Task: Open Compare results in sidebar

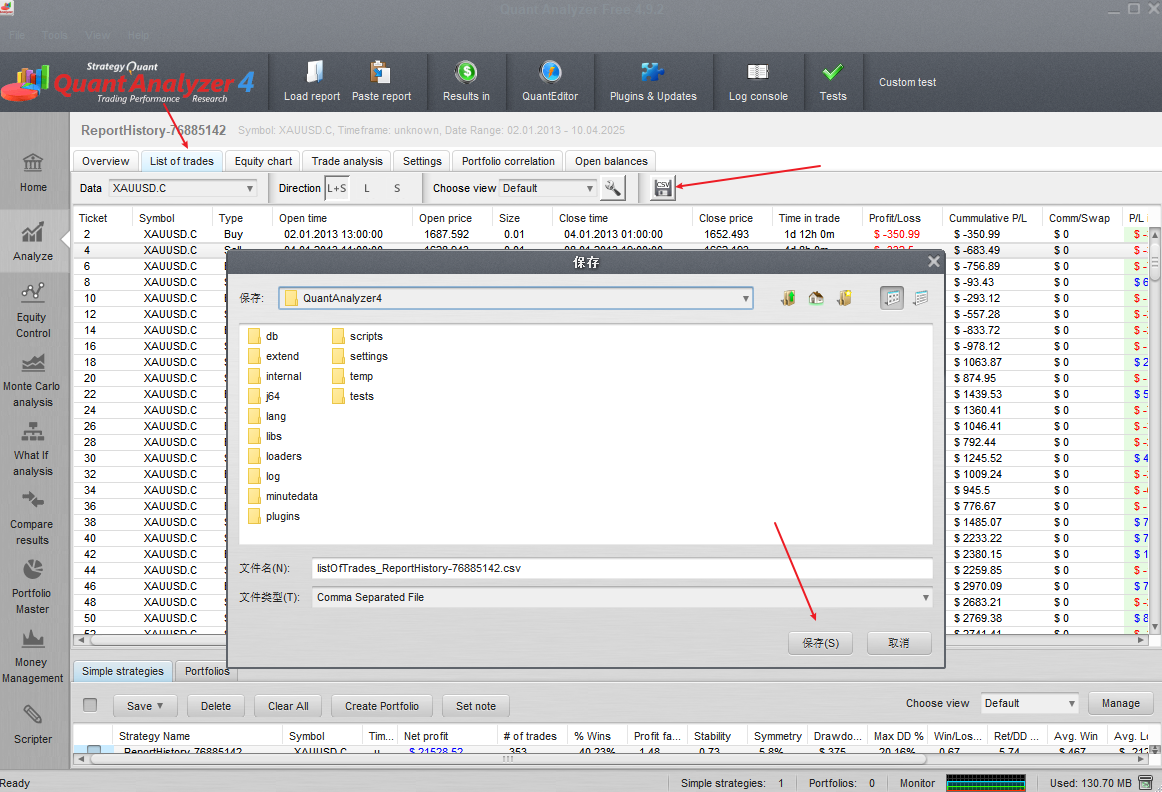Action: [x=32, y=517]
